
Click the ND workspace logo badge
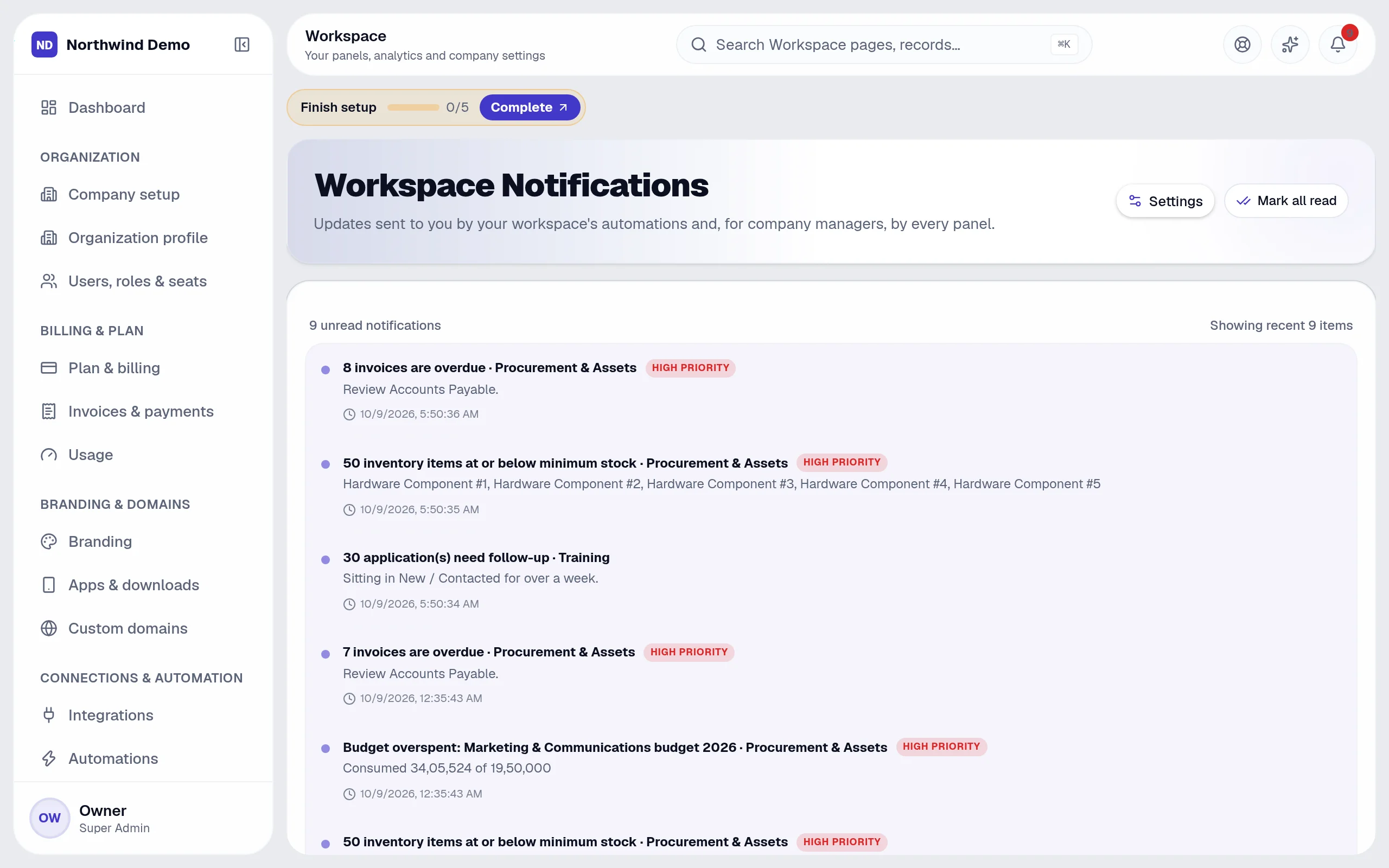click(44, 44)
